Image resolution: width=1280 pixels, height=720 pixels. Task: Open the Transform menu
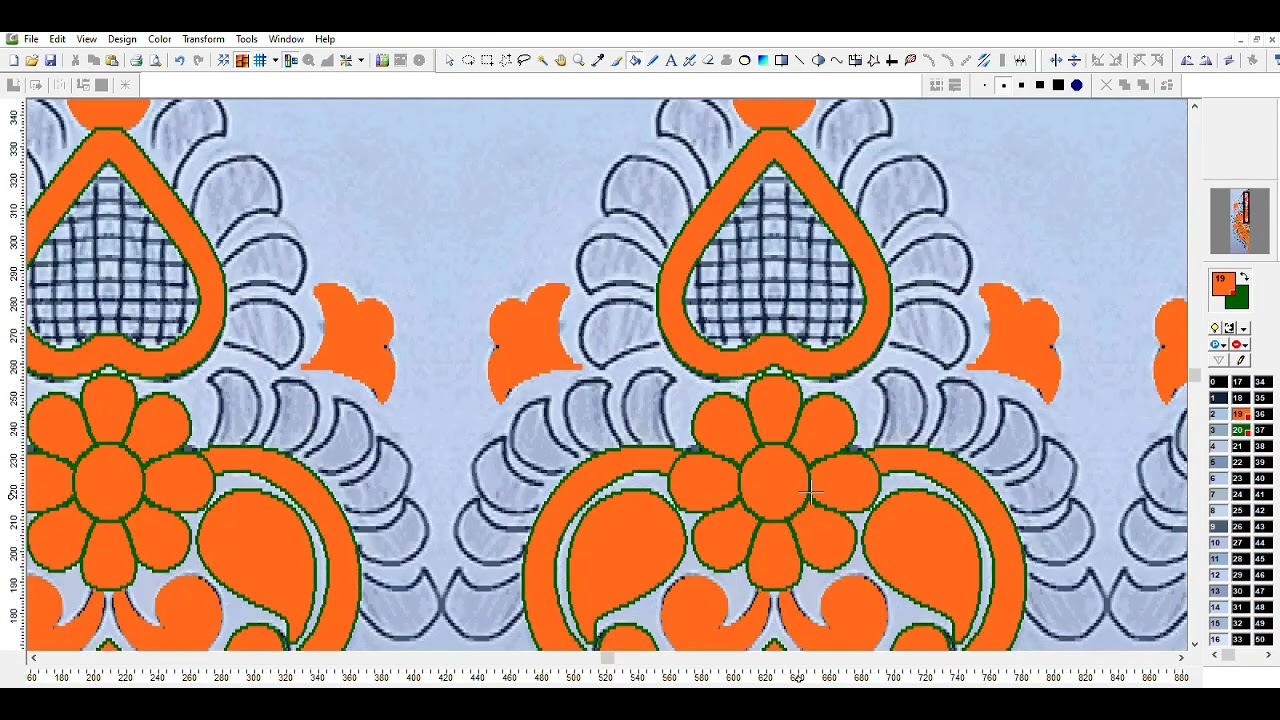pyautogui.click(x=203, y=39)
